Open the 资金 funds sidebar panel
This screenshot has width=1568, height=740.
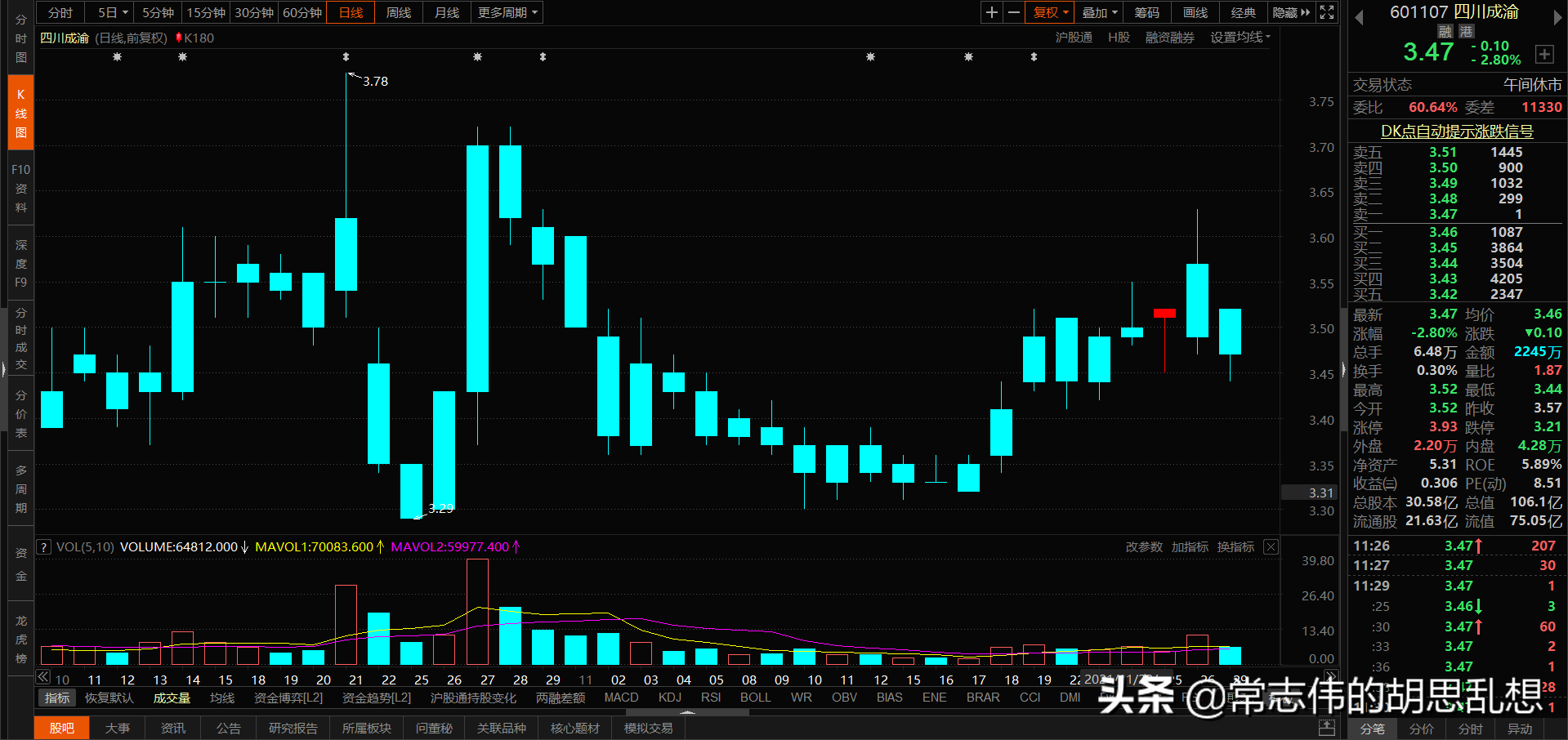coord(20,564)
